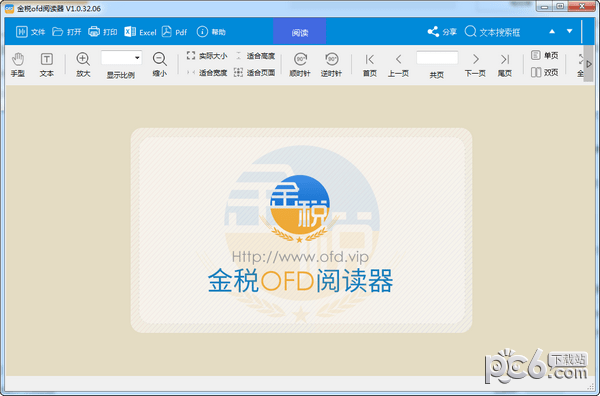600x396 pixels.
Task: Switch to the 阅读 tab
Action: 300,32
